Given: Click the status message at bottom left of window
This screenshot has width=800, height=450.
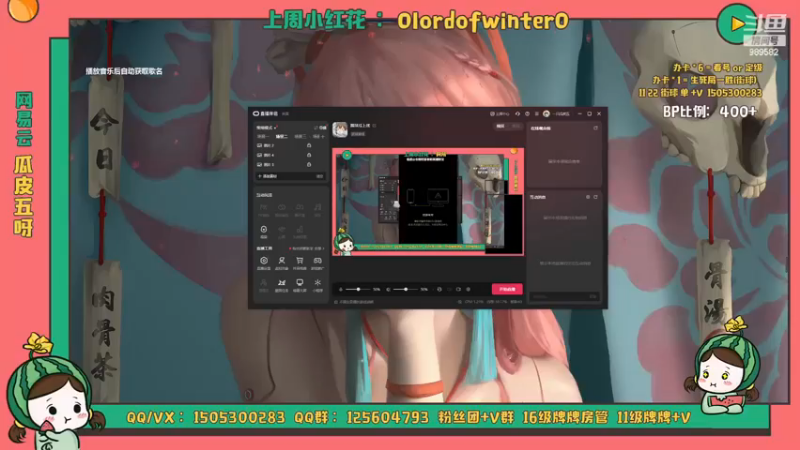Looking at the screenshot, I should click(x=354, y=302).
